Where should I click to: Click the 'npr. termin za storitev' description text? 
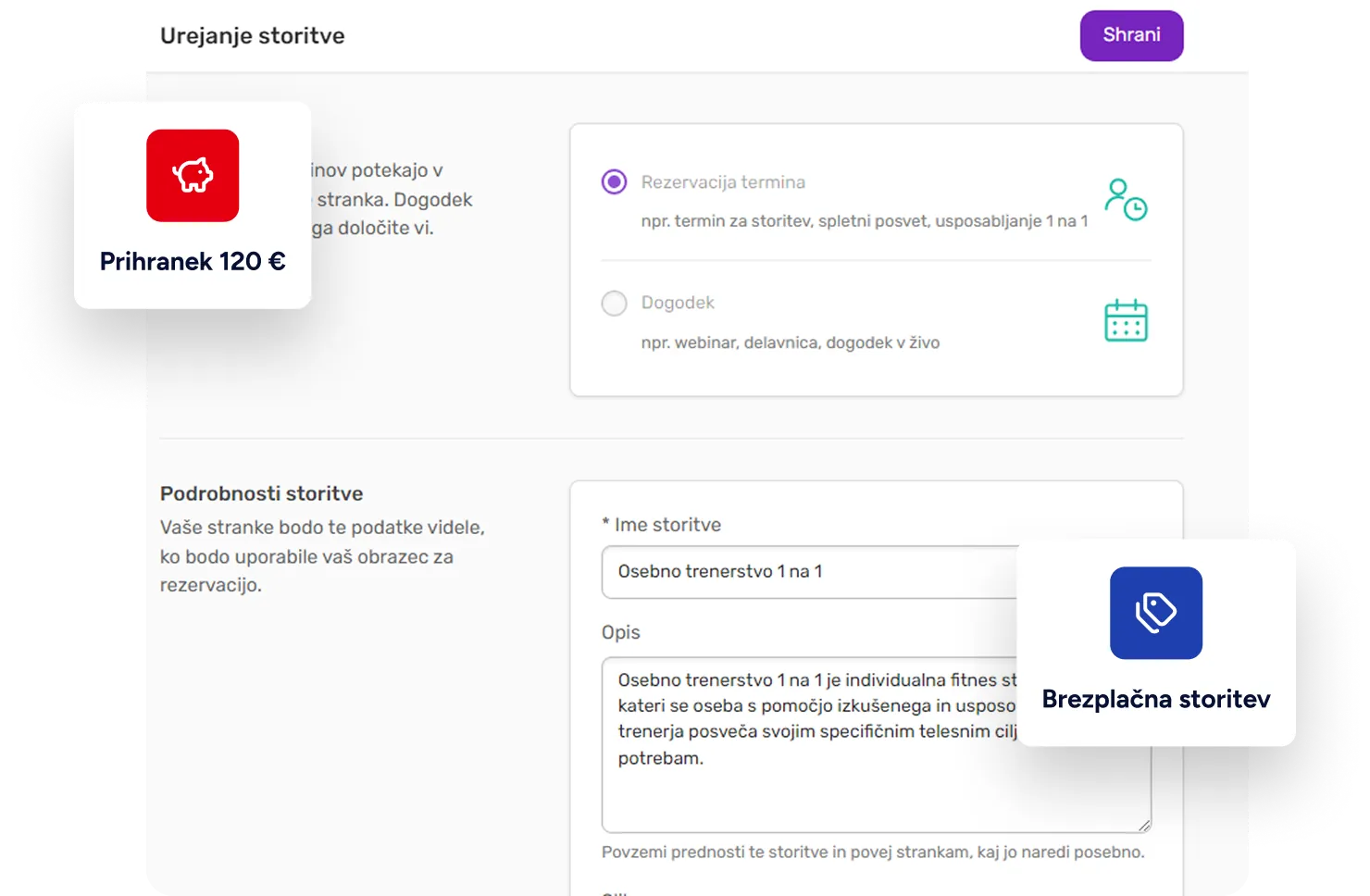[865, 221]
